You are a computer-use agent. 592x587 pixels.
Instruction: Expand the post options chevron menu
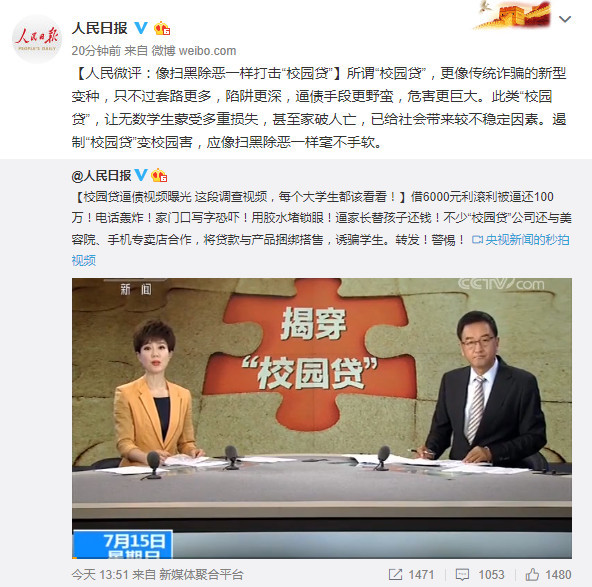pyautogui.click(x=565, y=19)
